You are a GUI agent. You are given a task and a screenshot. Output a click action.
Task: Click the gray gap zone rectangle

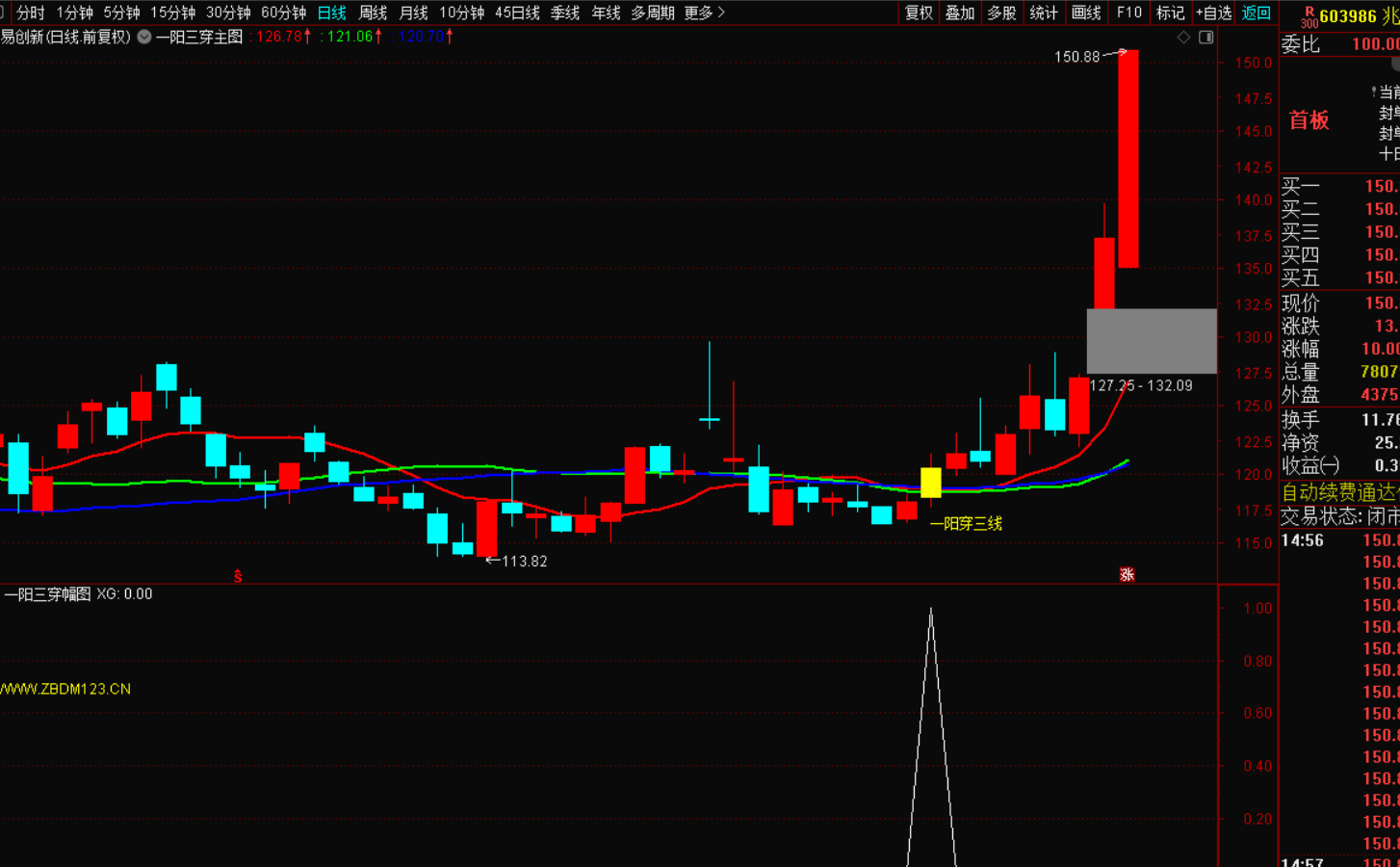click(1152, 341)
